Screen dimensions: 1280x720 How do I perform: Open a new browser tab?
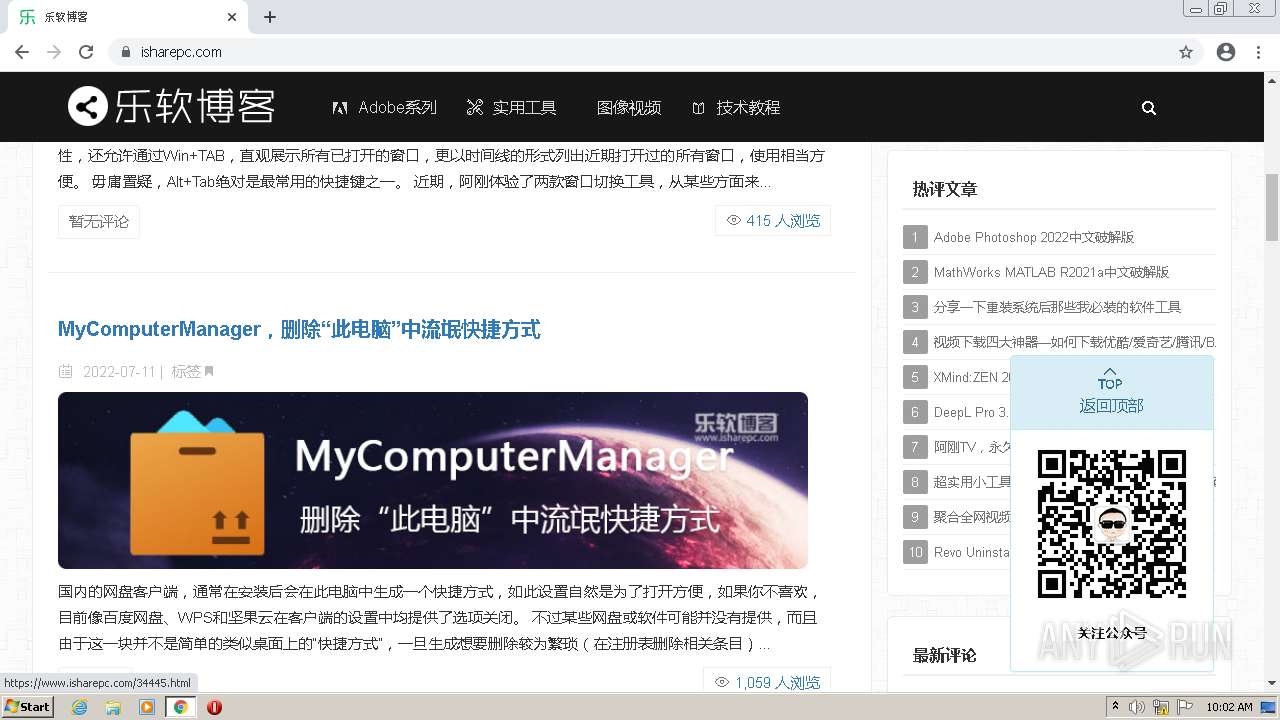[270, 17]
